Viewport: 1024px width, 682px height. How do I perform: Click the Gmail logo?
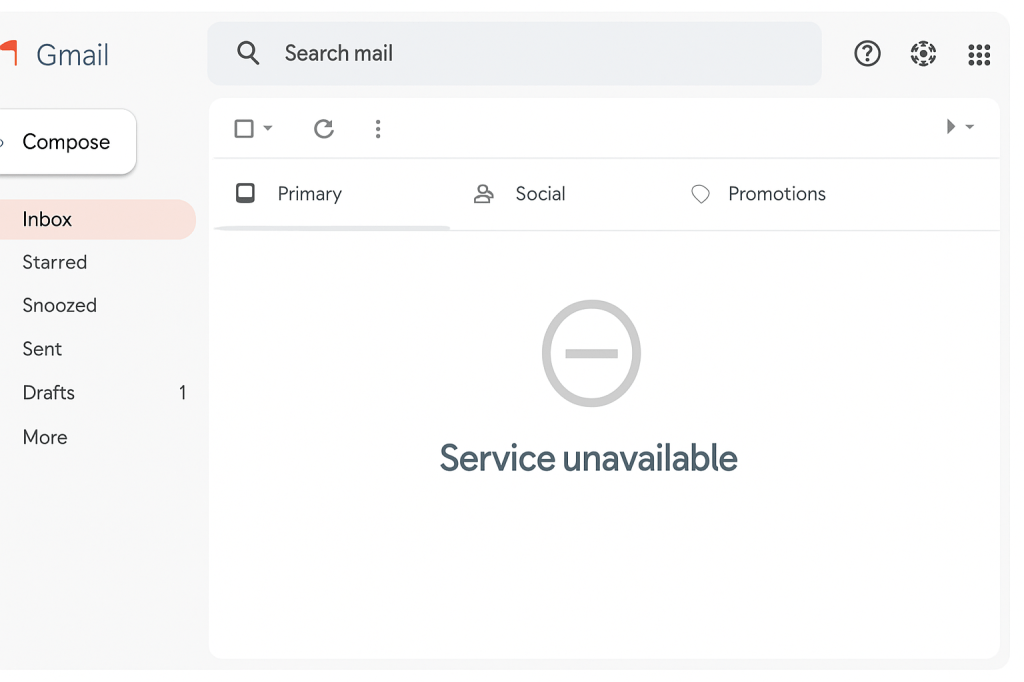pos(58,55)
